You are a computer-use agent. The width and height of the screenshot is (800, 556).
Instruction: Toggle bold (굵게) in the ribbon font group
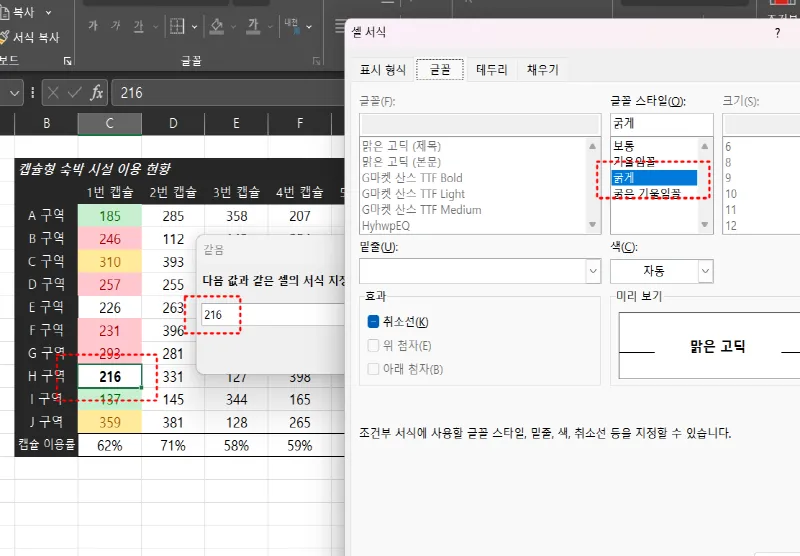pos(93,26)
